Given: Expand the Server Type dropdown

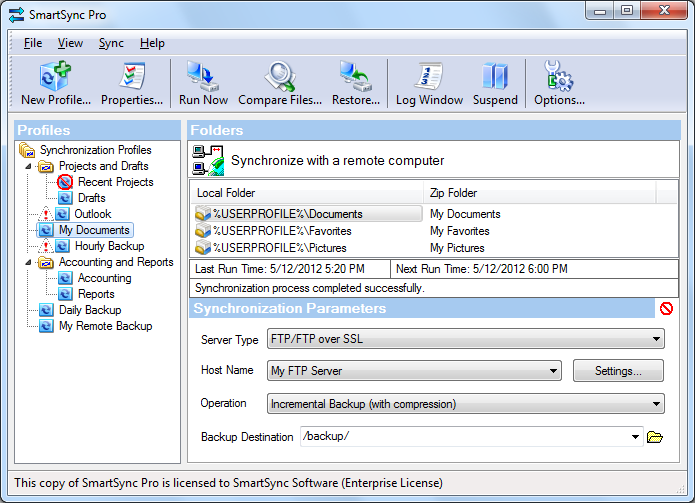Looking at the screenshot, I should pos(656,340).
